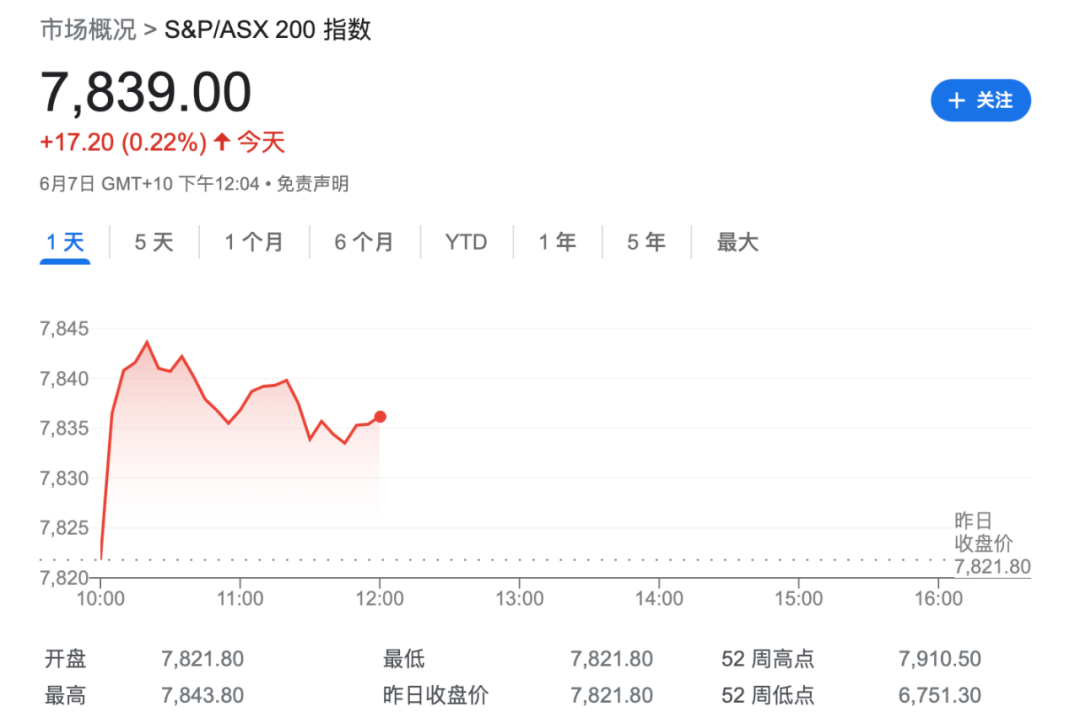The height and width of the screenshot is (728, 1080).
Task: Click the 最高 value 7,843.80
Action: tap(202, 696)
